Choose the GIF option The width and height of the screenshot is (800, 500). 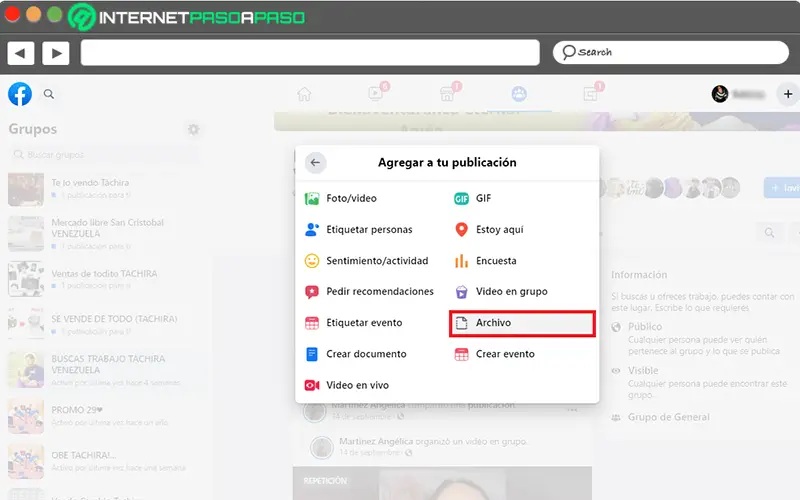pos(472,198)
